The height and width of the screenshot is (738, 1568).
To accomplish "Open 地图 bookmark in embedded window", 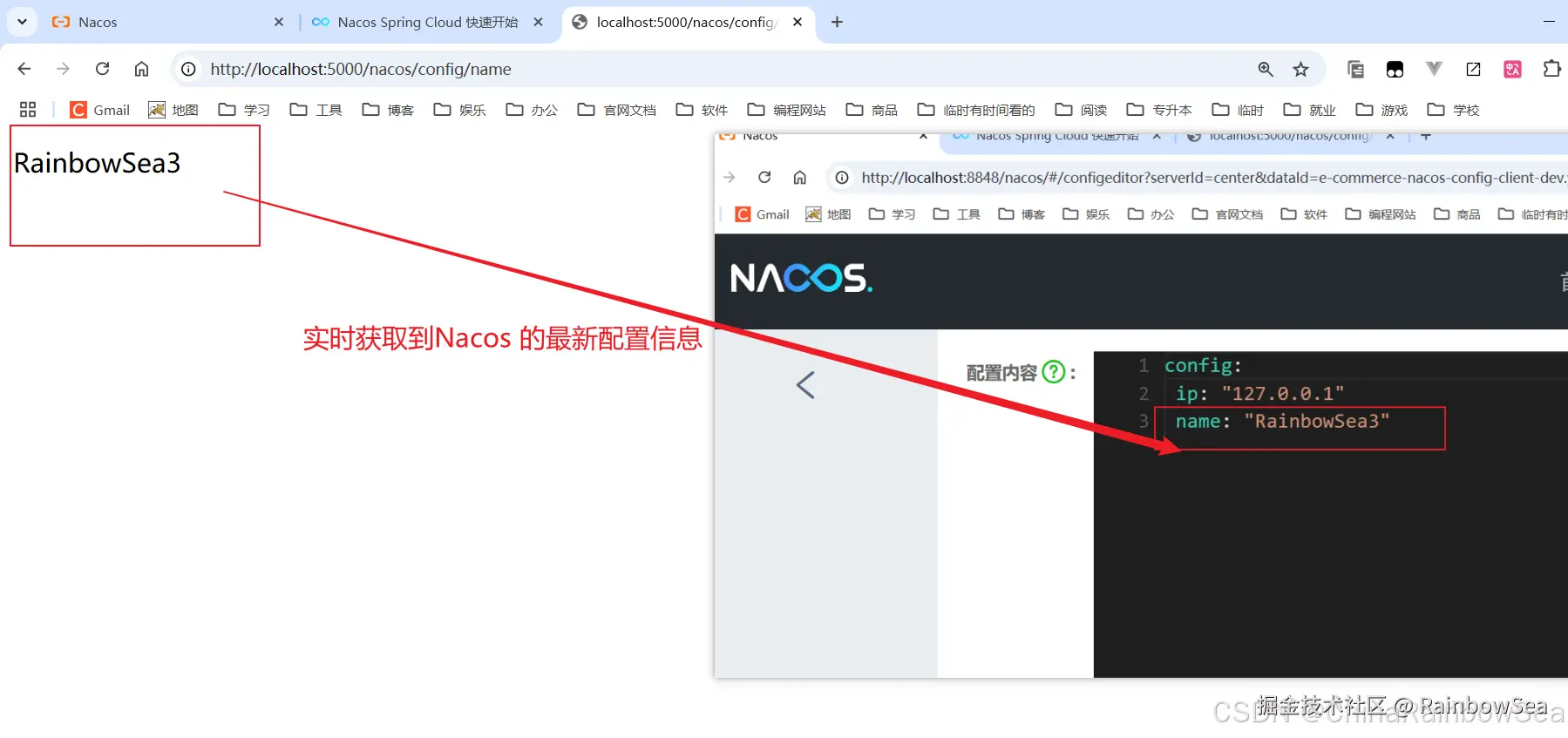I will (828, 214).
